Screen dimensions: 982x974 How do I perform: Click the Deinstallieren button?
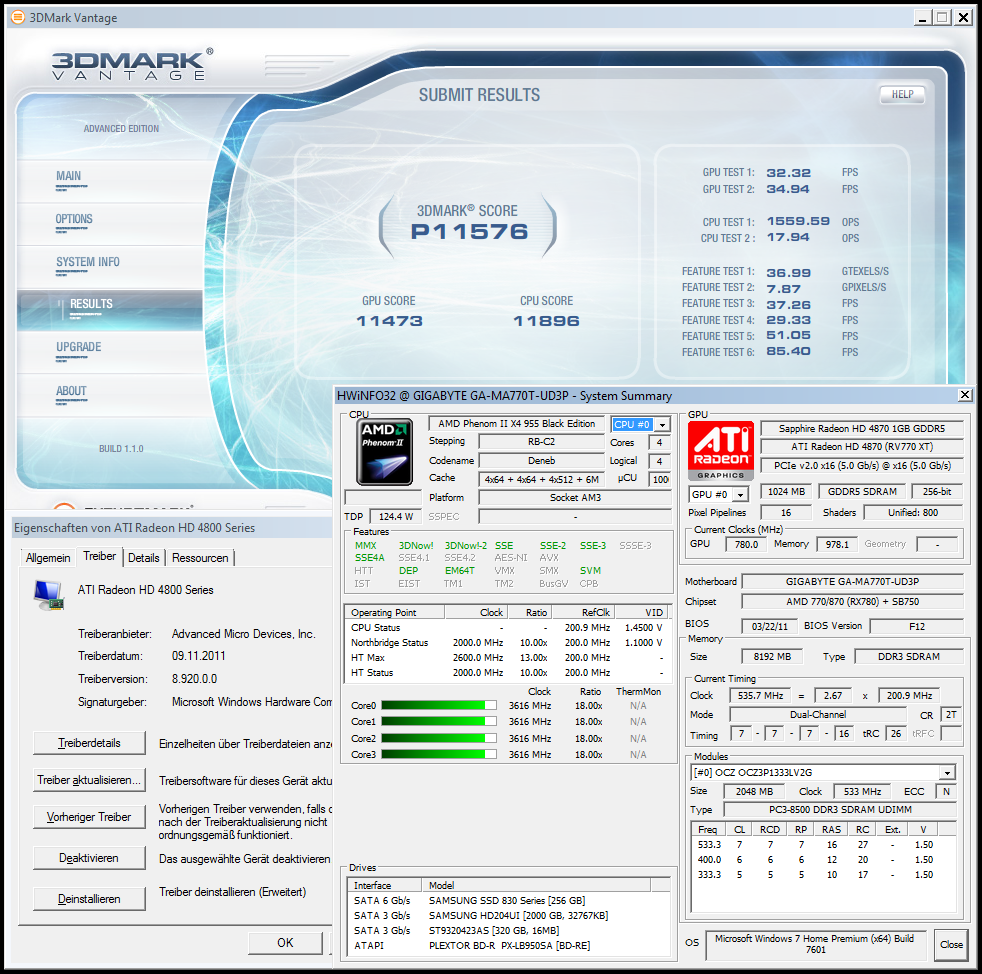(90, 899)
